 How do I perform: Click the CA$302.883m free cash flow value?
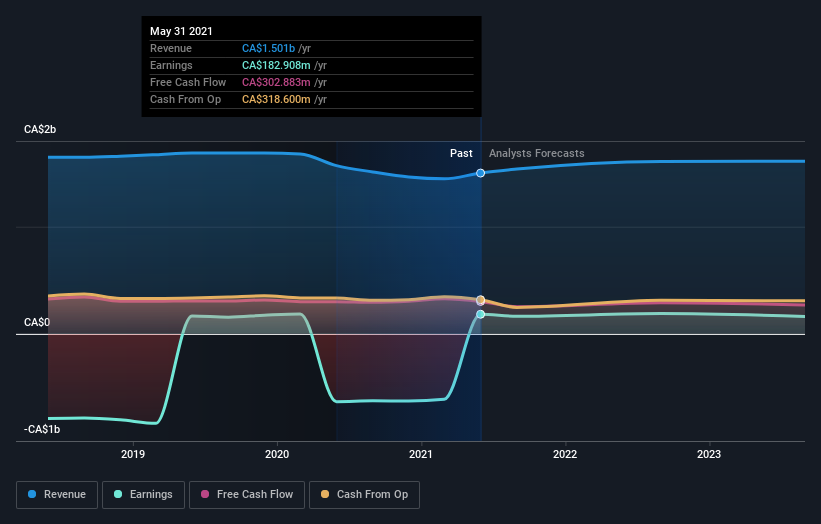pyautogui.click(x=276, y=82)
